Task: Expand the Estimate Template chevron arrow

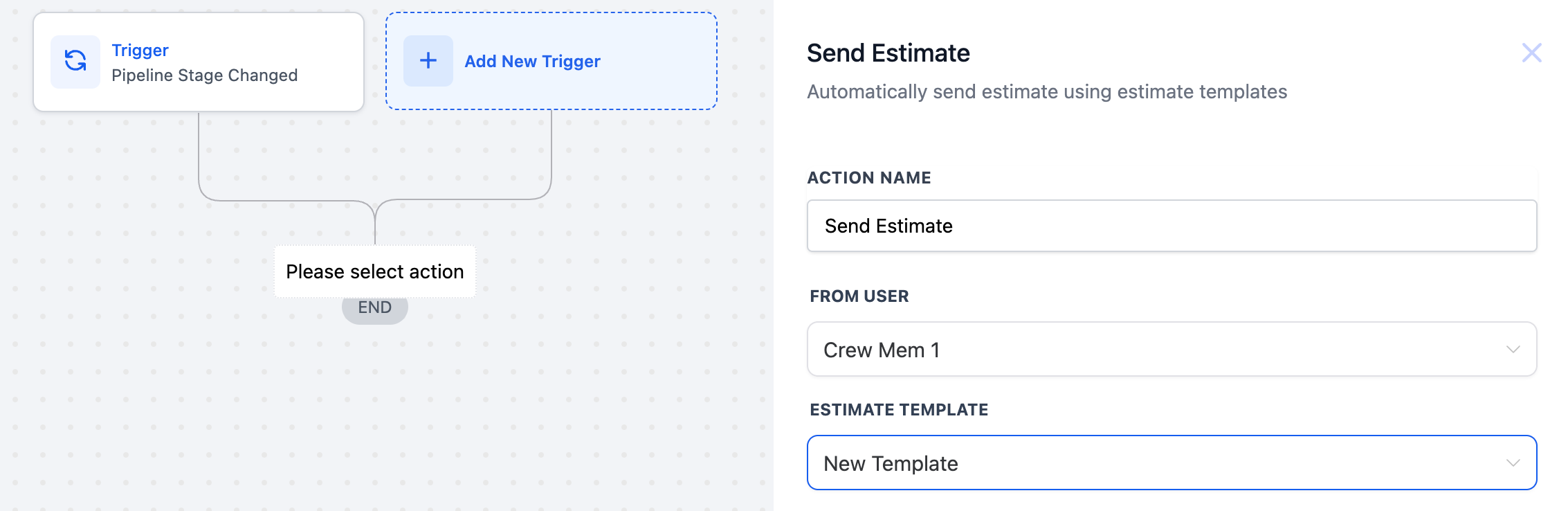Action: [x=1513, y=463]
